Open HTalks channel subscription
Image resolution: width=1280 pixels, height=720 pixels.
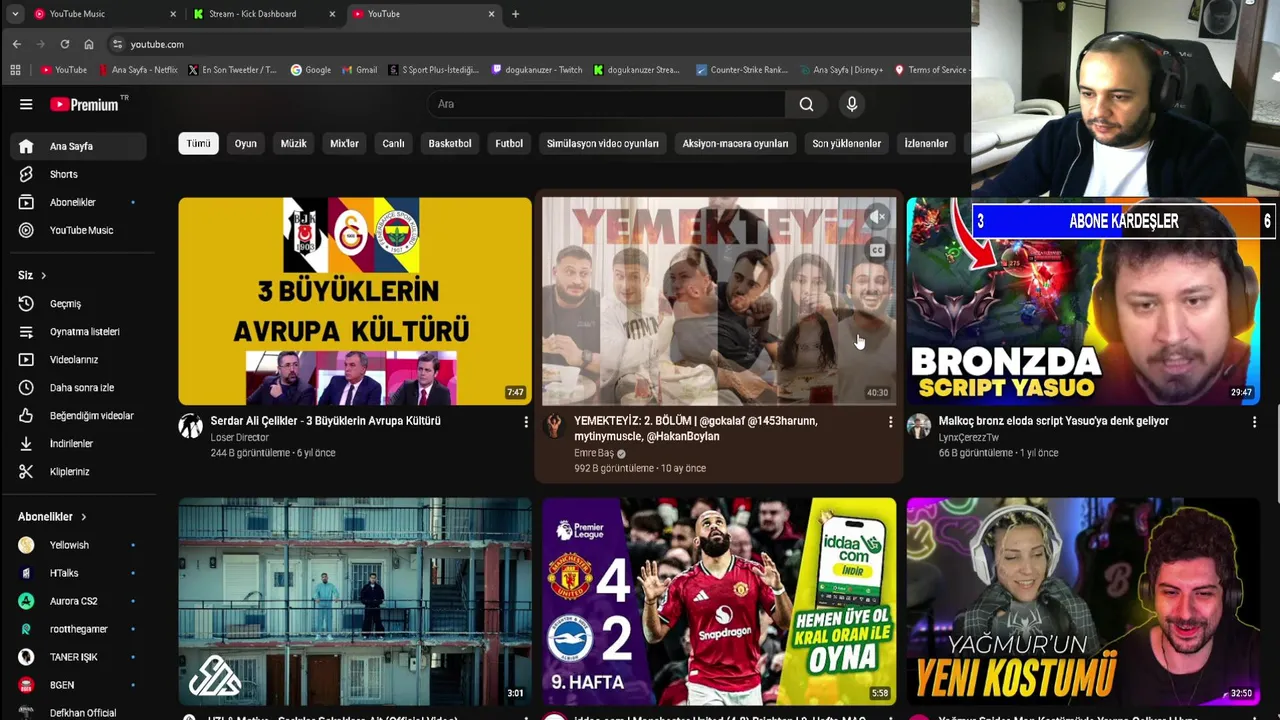[78, 573]
